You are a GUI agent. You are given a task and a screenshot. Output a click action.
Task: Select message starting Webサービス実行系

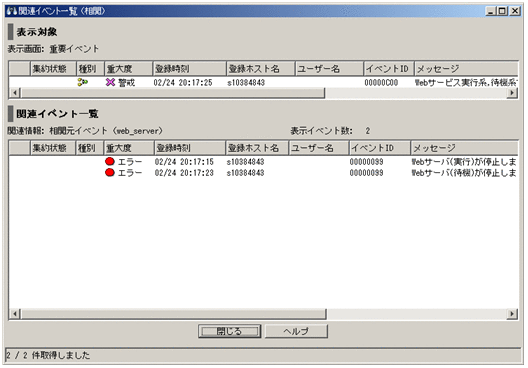[466, 82]
